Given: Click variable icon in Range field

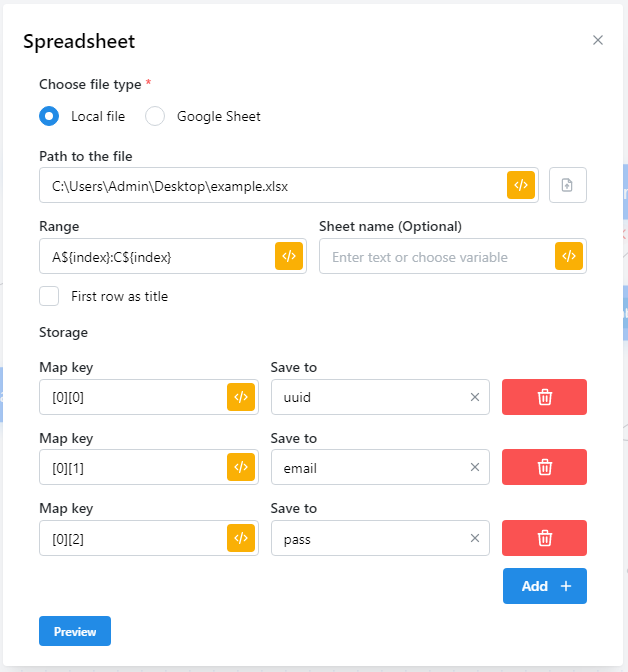Looking at the screenshot, I should [289, 256].
